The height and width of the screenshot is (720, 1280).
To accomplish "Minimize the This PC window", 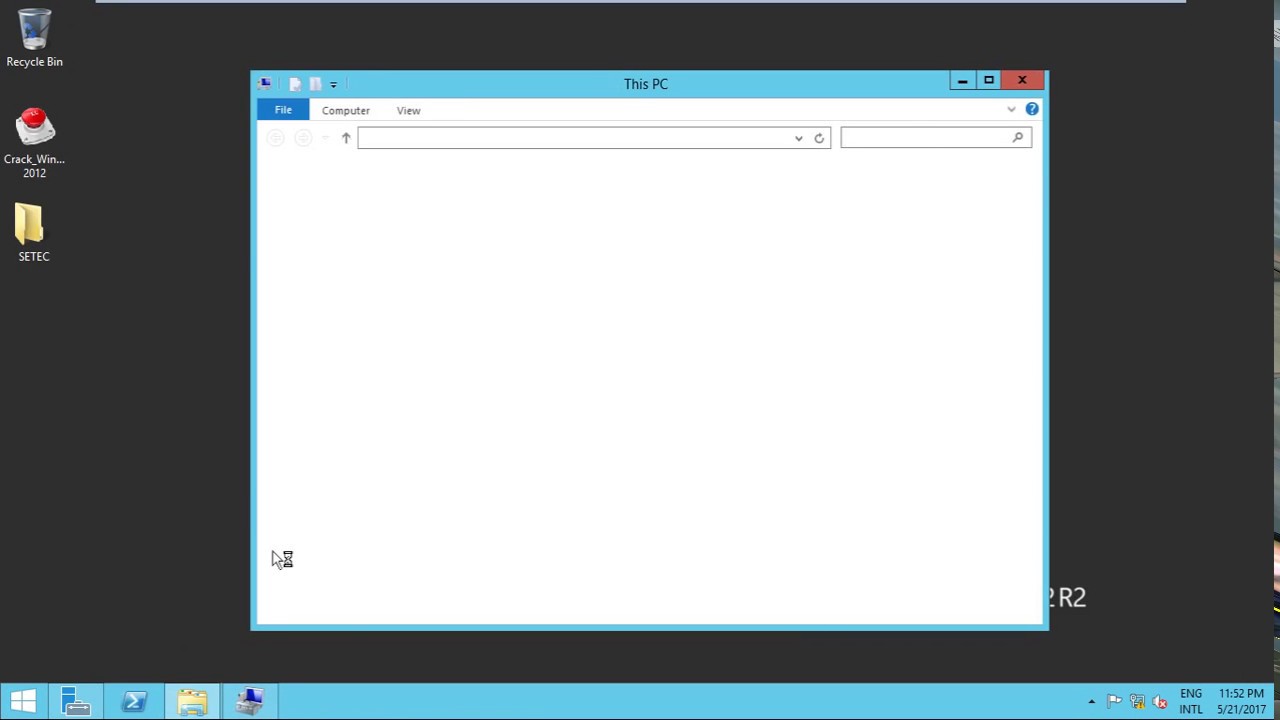I will pos(962,81).
